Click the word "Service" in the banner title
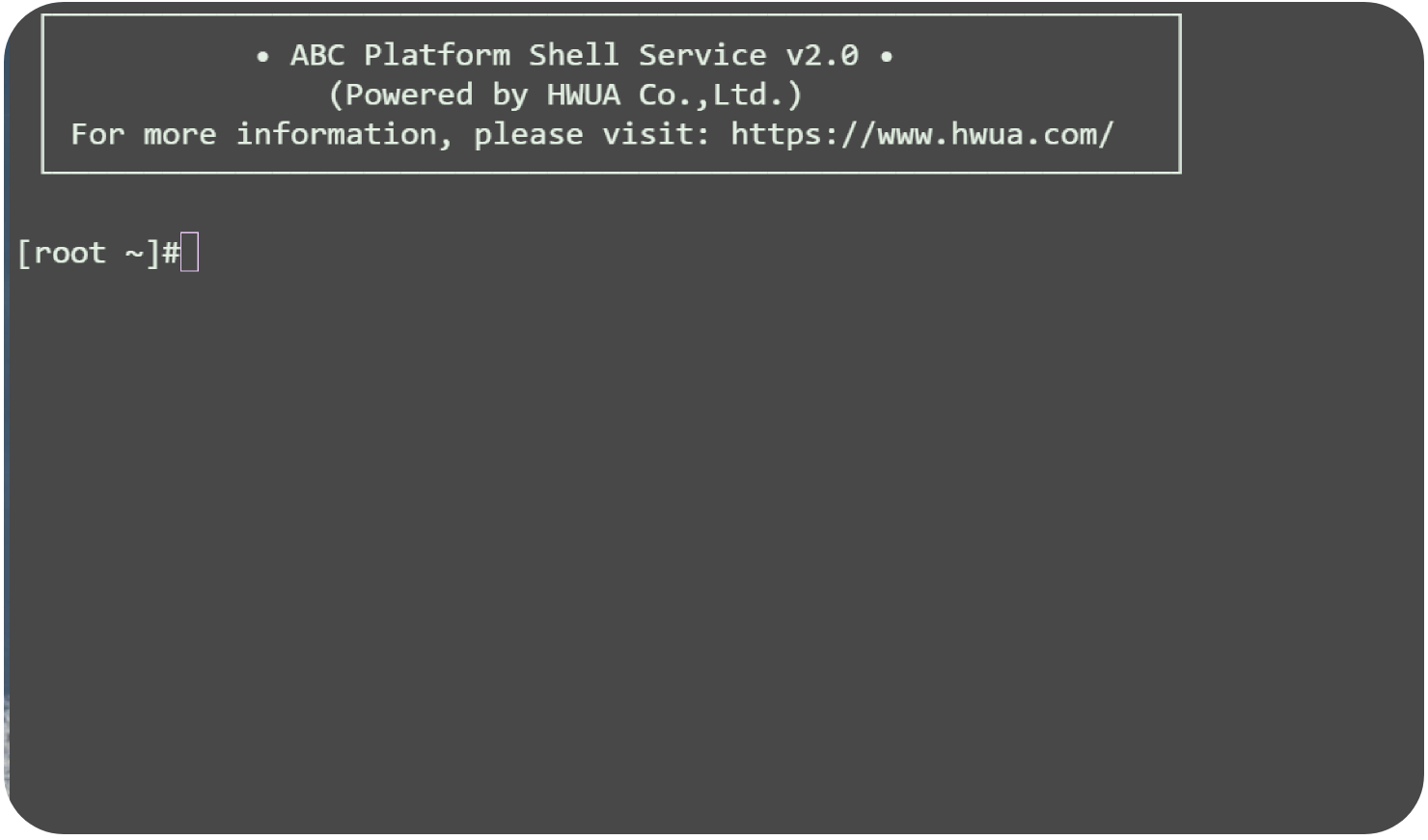Viewport: 1428px width, 840px height. [x=702, y=55]
